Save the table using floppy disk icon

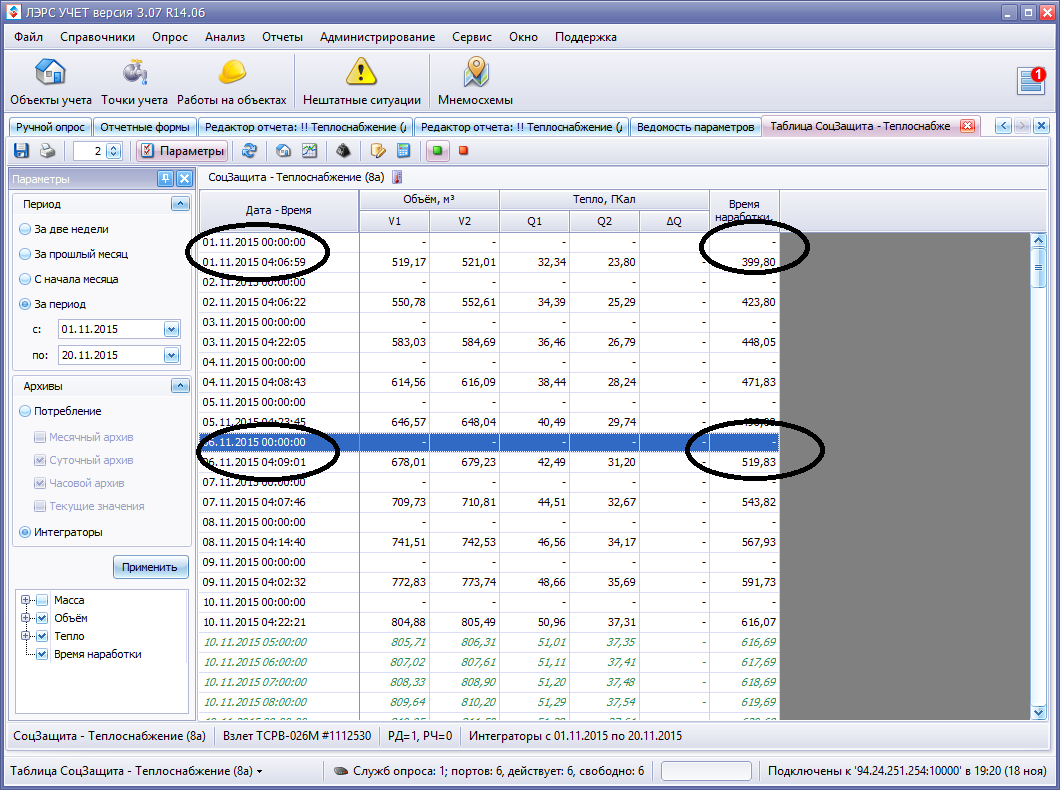tap(22, 151)
